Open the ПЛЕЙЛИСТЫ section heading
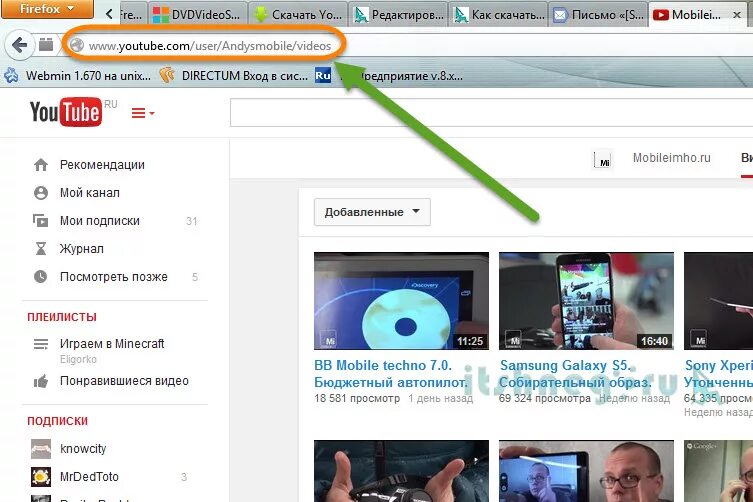 [x=62, y=317]
